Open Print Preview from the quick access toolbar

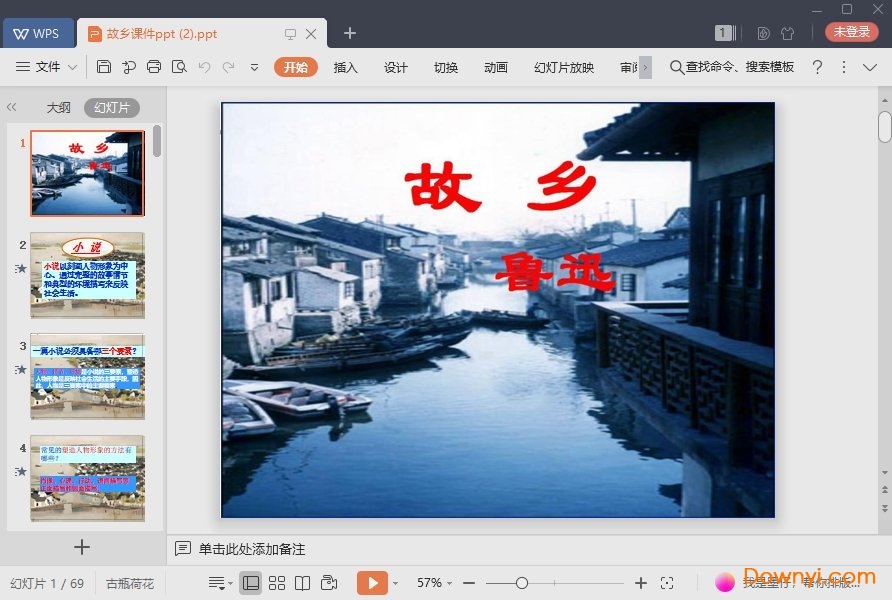click(179, 67)
